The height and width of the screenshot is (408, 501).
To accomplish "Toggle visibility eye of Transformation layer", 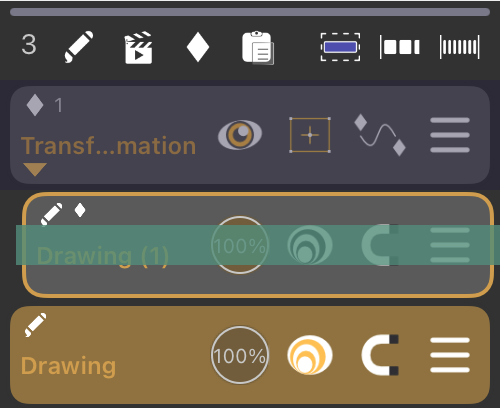I will [x=240, y=135].
